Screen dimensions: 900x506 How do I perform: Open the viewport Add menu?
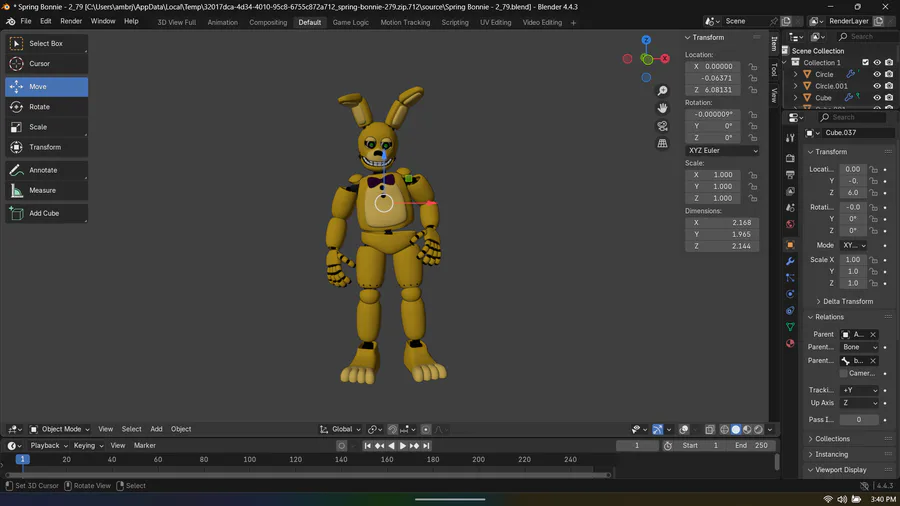tap(156, 429)
